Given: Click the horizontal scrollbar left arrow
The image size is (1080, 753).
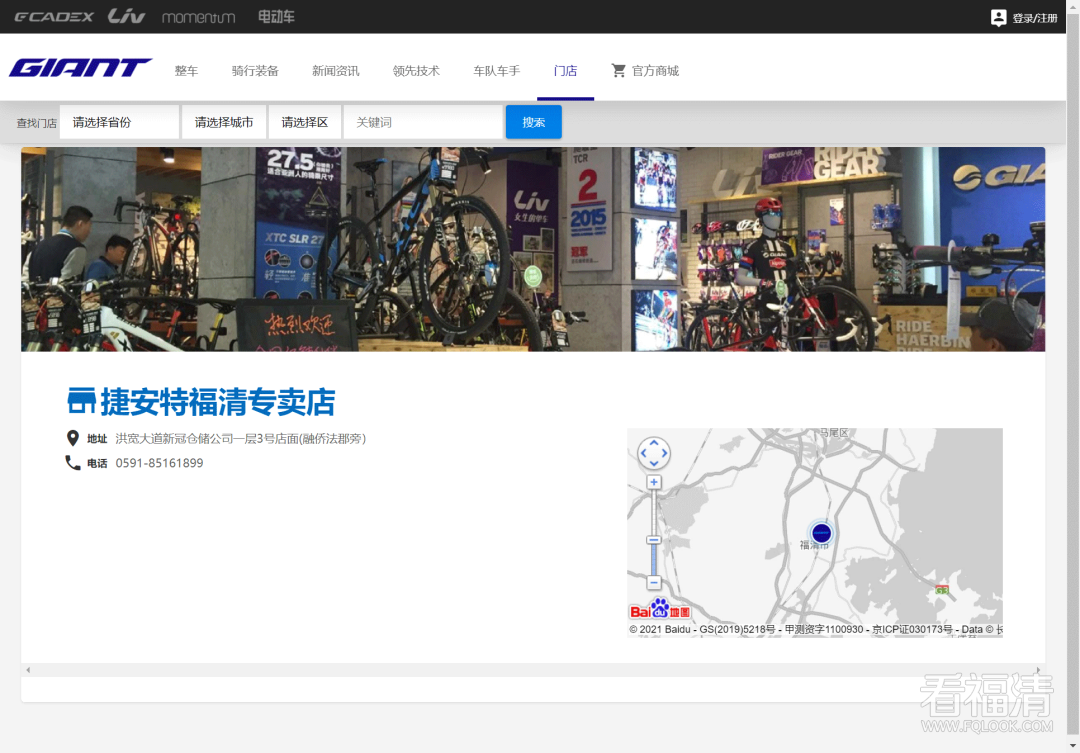Looking at the screenshot, I should point(28,670).
